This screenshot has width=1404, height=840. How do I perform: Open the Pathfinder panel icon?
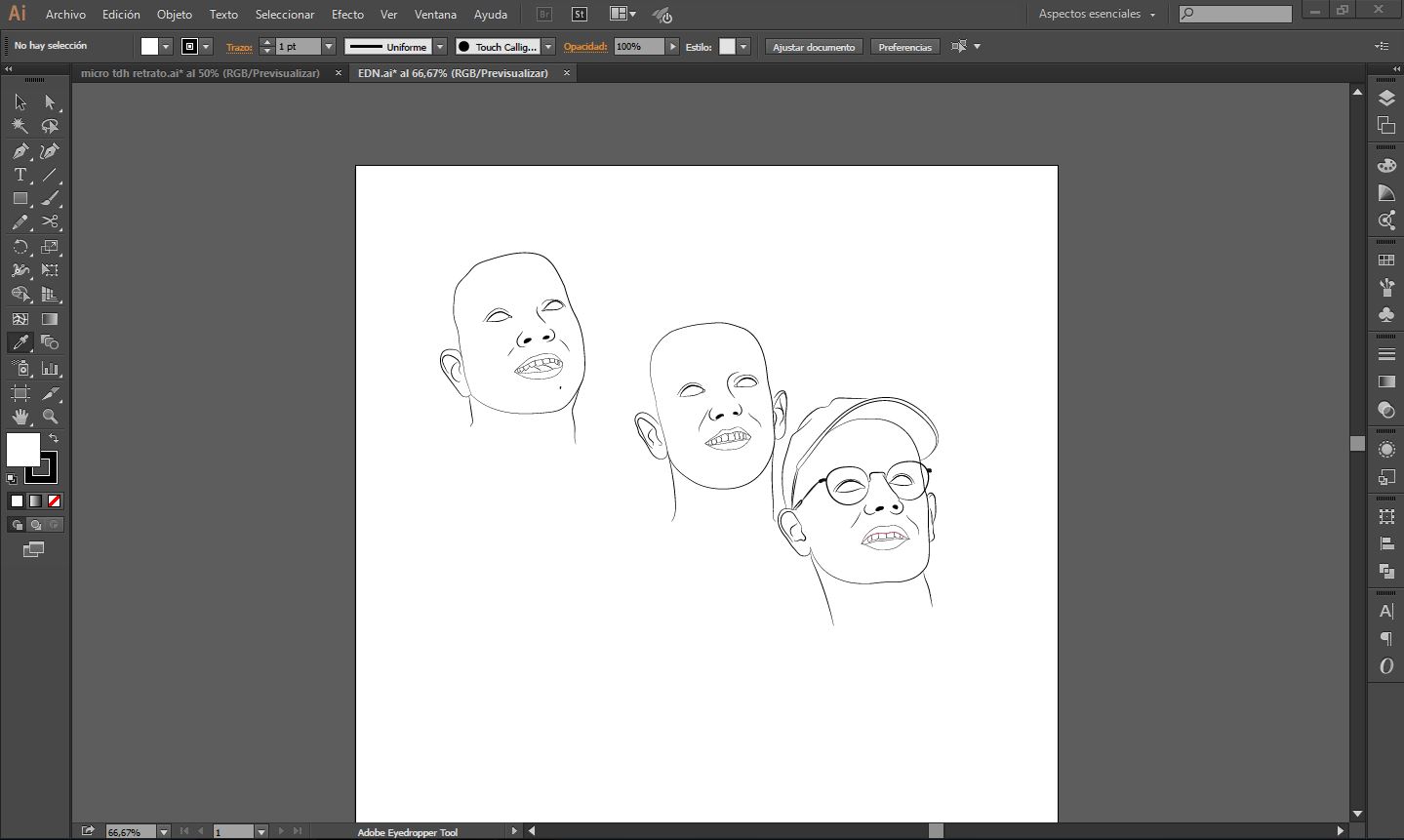click(x=1386, y=571)
